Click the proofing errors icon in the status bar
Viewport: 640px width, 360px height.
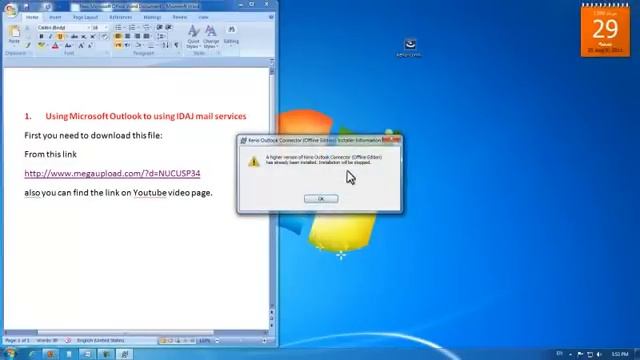68,340
